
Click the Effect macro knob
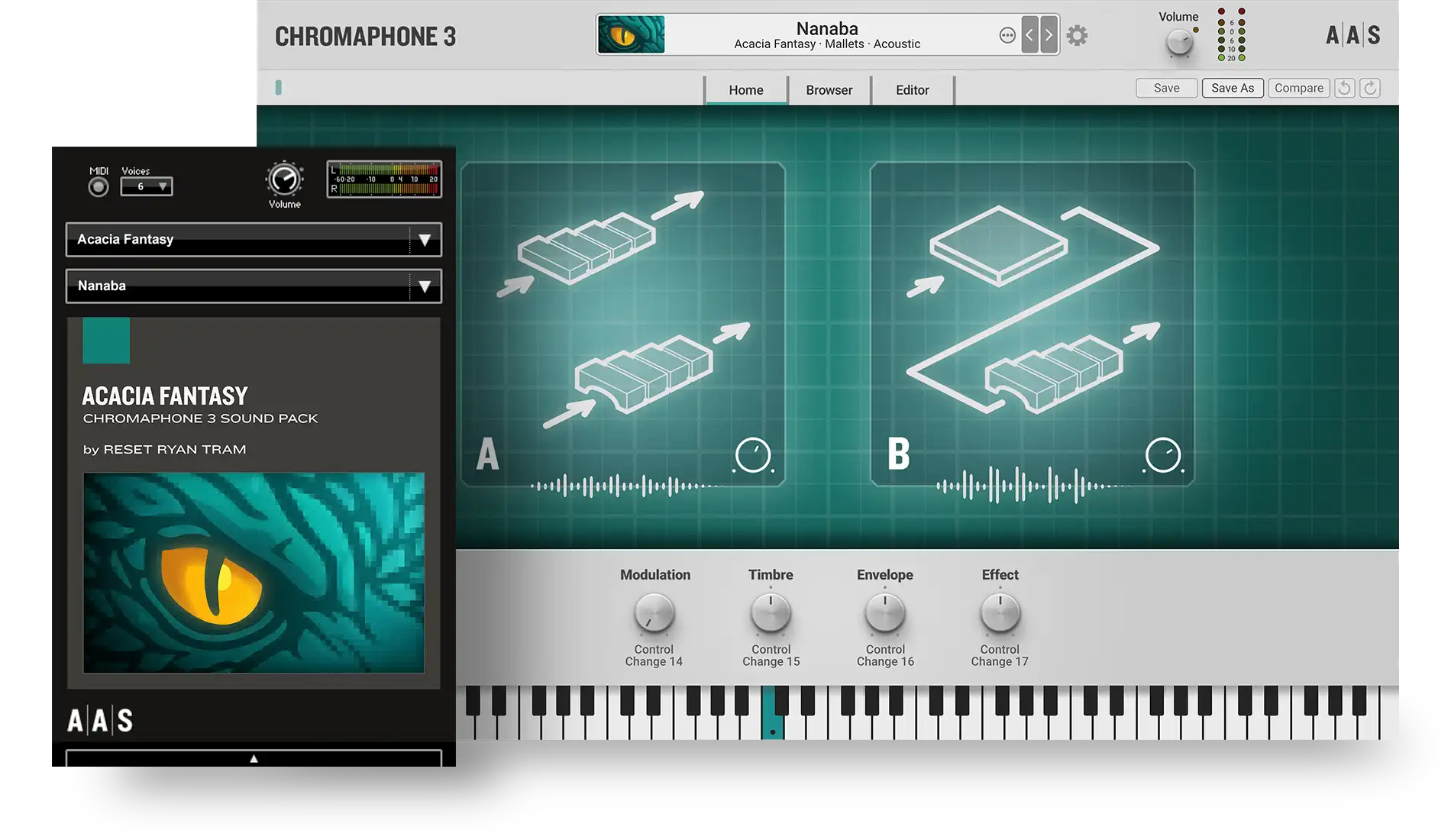[x=1000, y=613]
